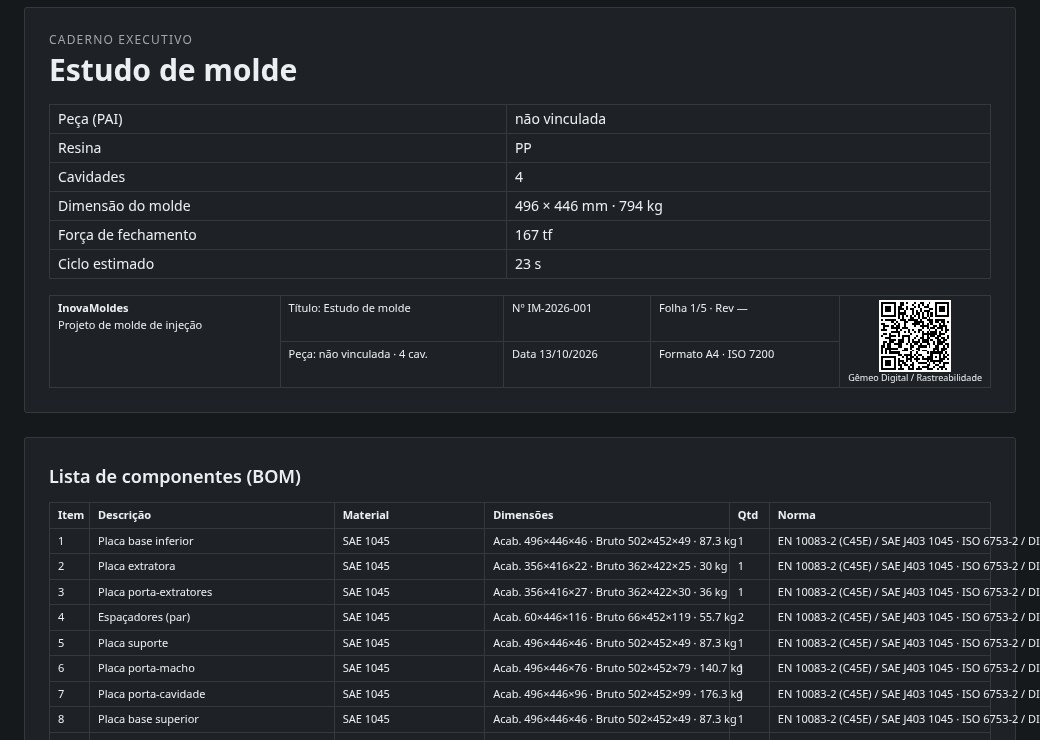This screenshot has height=740, width=1040.
Task: Click the "Cavidades" row label
Action: (92, 177)
